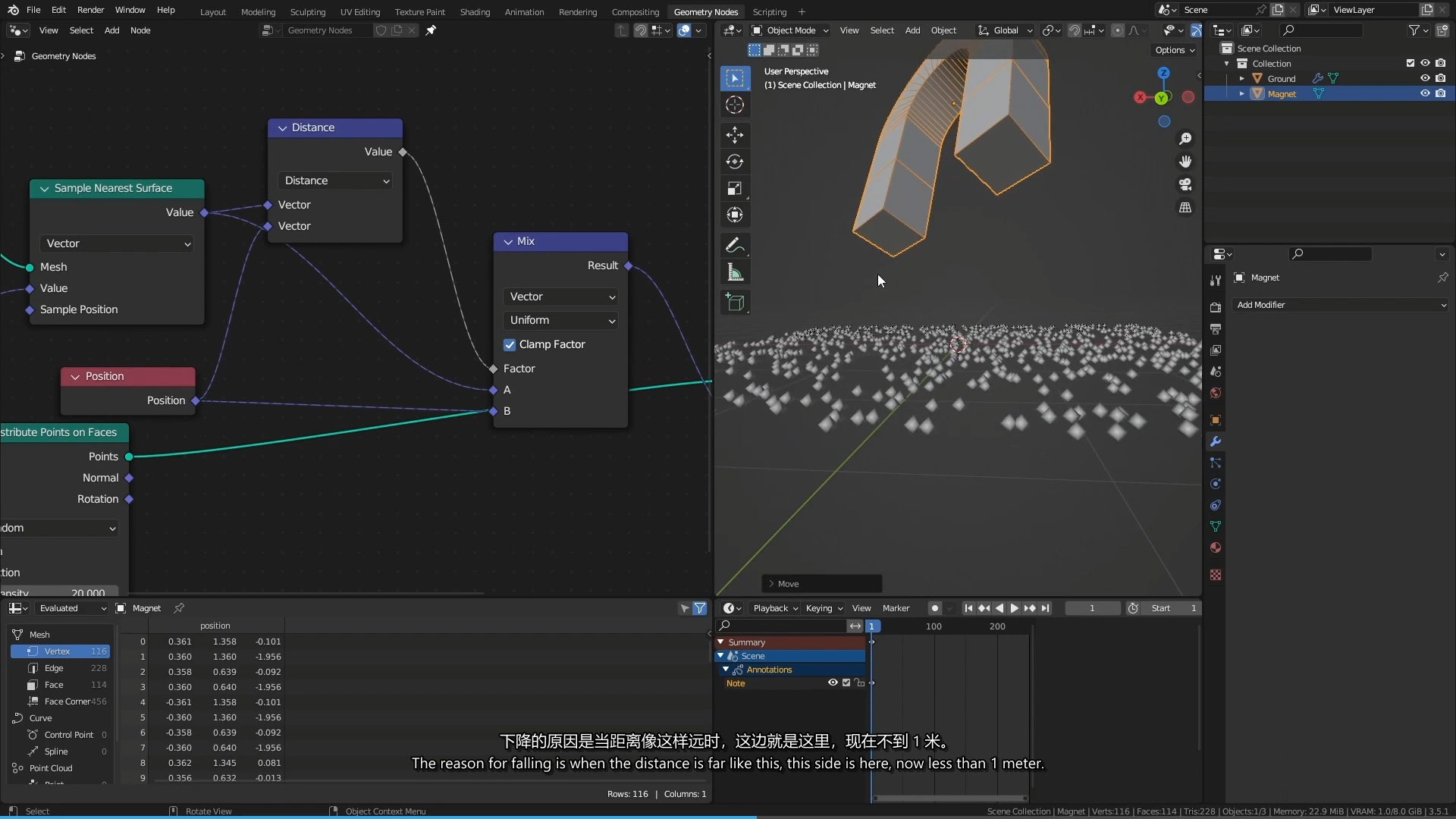Screen dimensions: 1456x819
Task: Select the Add Cube tool
Action: click(x=734, y=303)
